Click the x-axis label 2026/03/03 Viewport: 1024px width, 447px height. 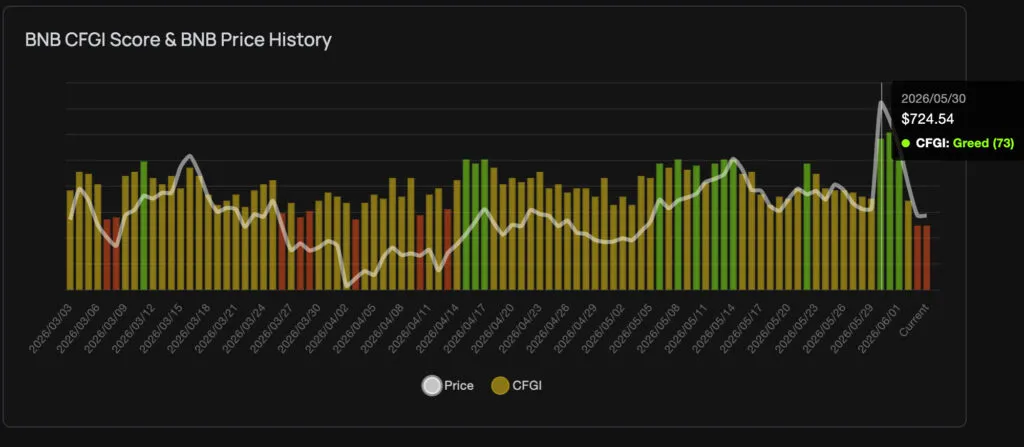pyautogui.click(x=51, y=329)
